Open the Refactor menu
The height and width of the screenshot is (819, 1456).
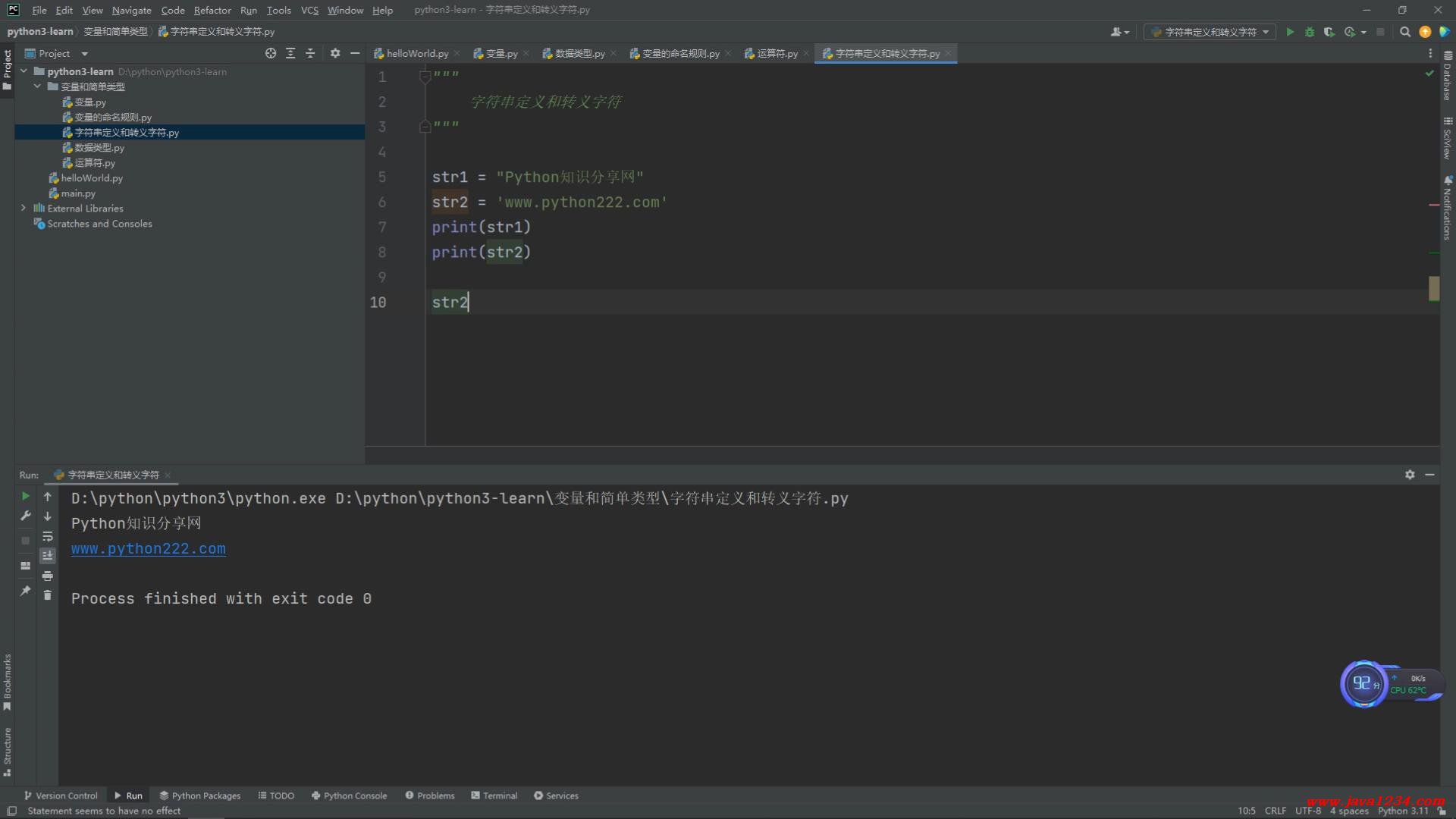pyautogui.click(x=212, y=10)
